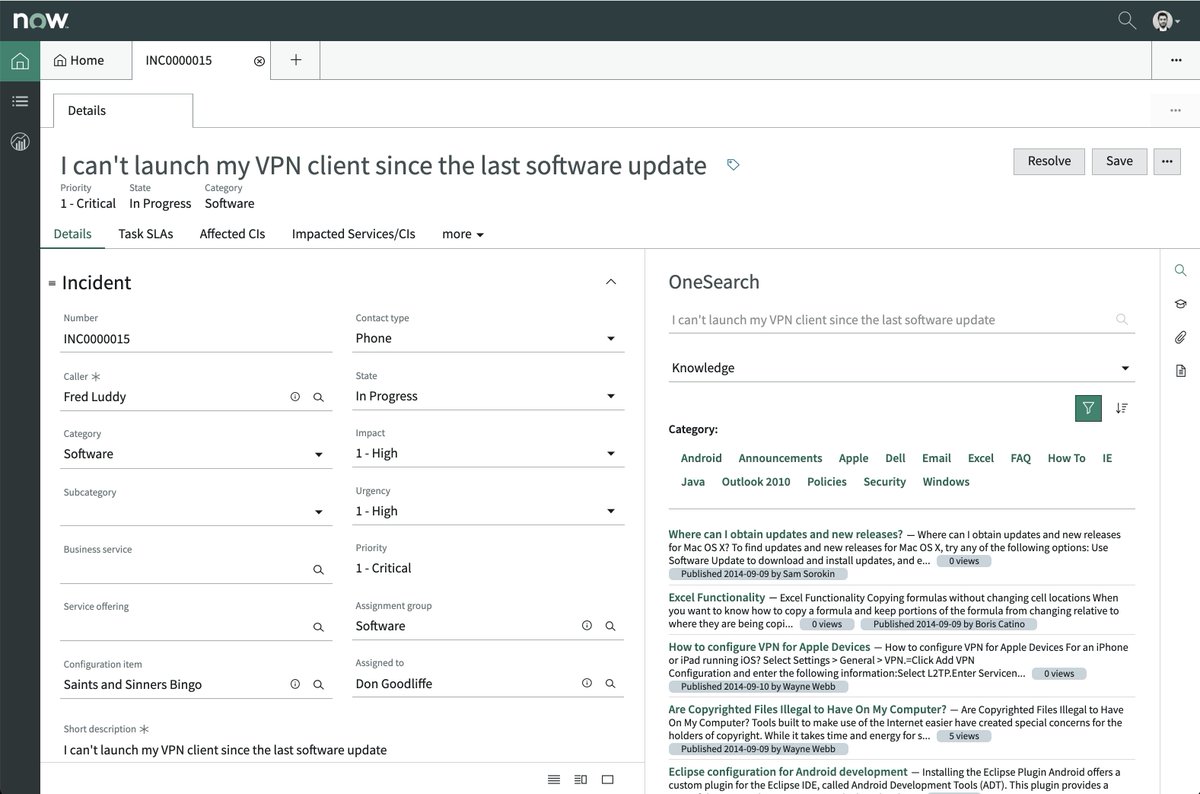Image resolution: width=1200 pixels, height=794 pixels.
Task: Open the Urgency dropdown
Action: pyautogui.click(x=489, y=512)
